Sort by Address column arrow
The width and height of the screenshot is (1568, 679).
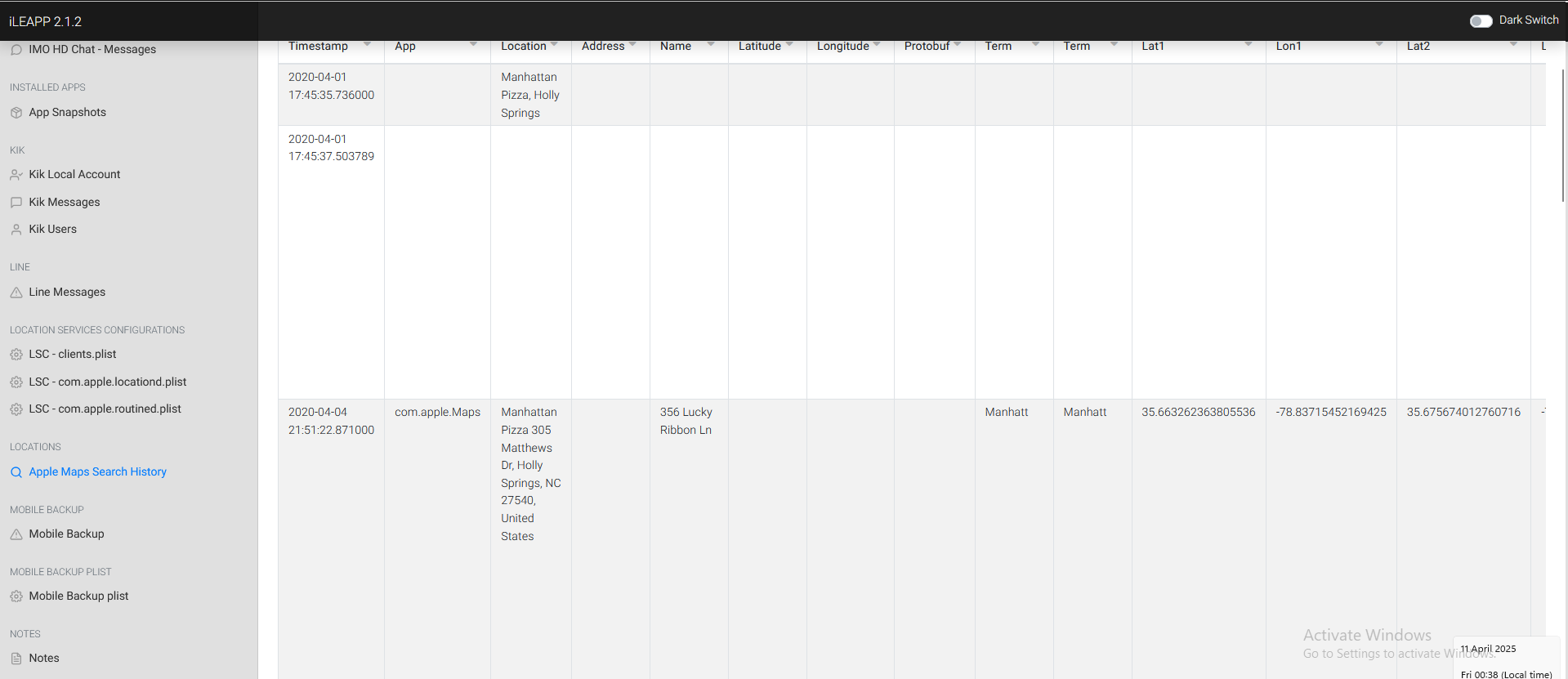point(632,44)
